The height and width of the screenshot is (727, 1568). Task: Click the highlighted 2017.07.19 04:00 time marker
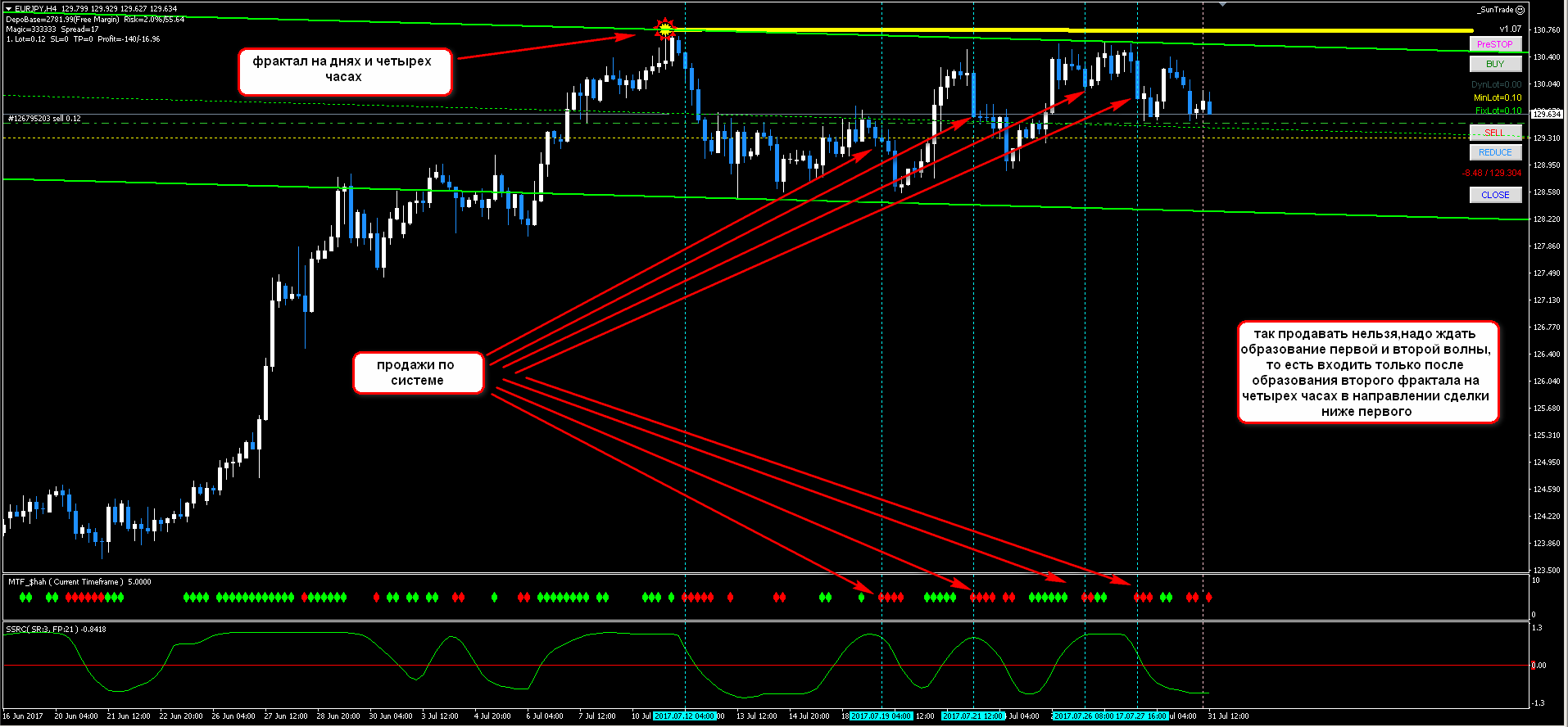coord(881,716)
